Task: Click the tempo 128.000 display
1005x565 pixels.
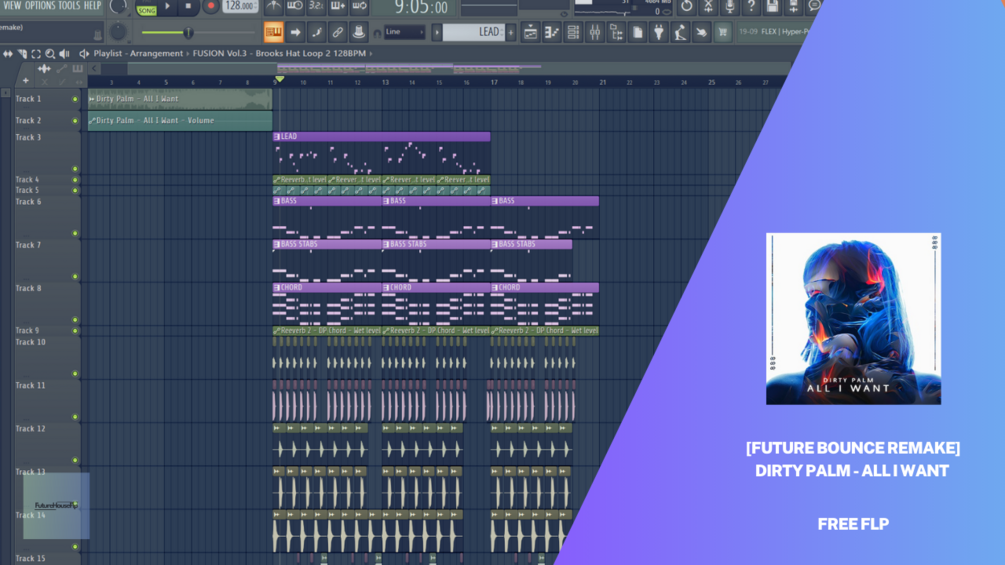Action: (240, 6)
